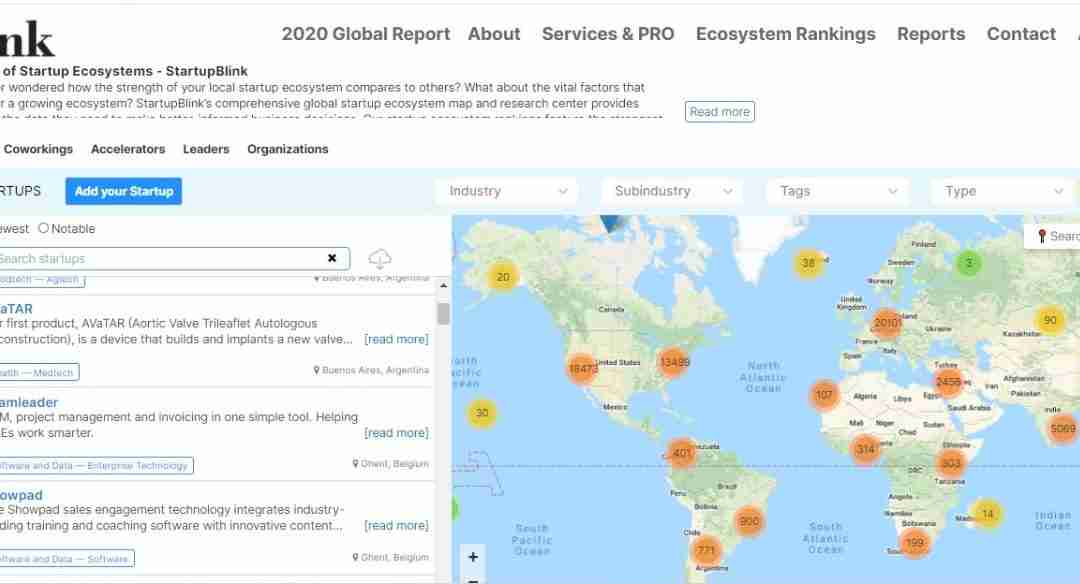This screenshot has height=584, width=1080.
Task: Open the 401 cluster near Venezuela
Action: pos(682,453)
